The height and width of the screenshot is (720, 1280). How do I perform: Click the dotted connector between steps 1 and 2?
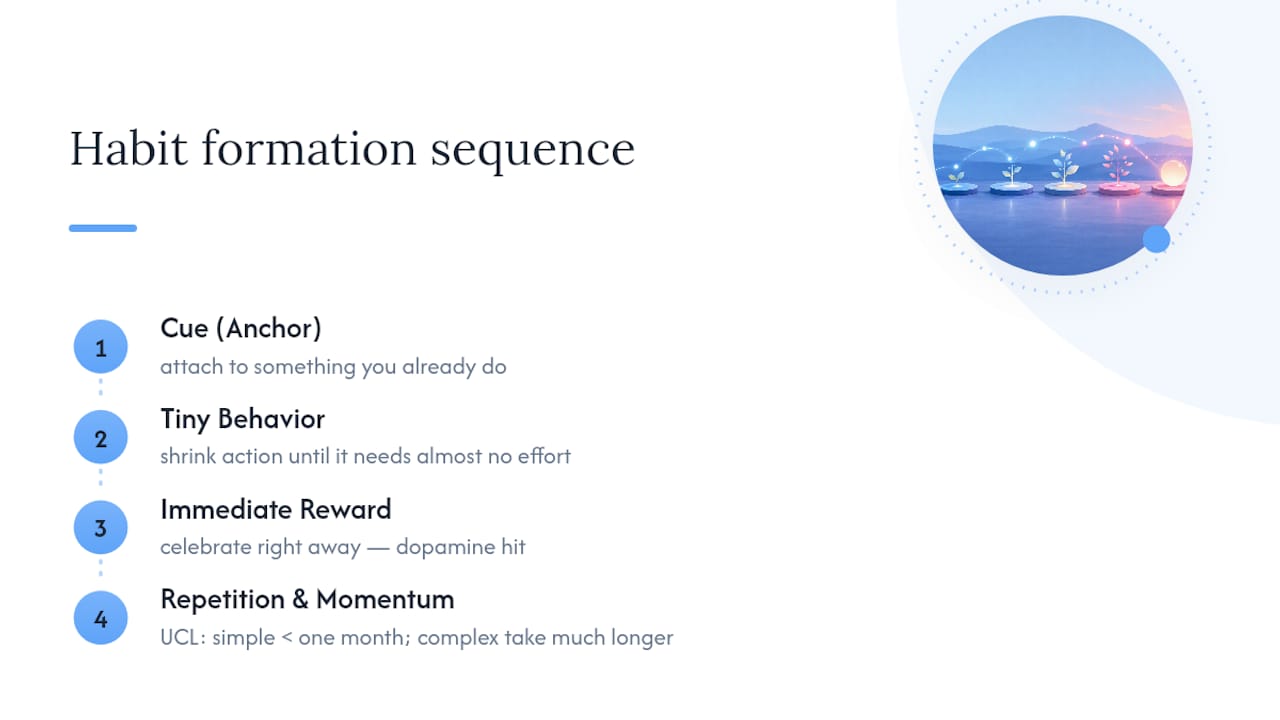[x=100, y=393]
